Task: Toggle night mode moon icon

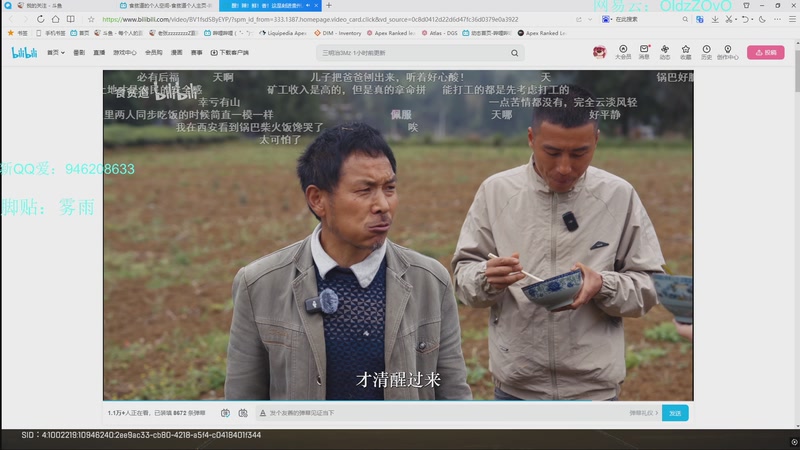Action: tap(762, 19)
